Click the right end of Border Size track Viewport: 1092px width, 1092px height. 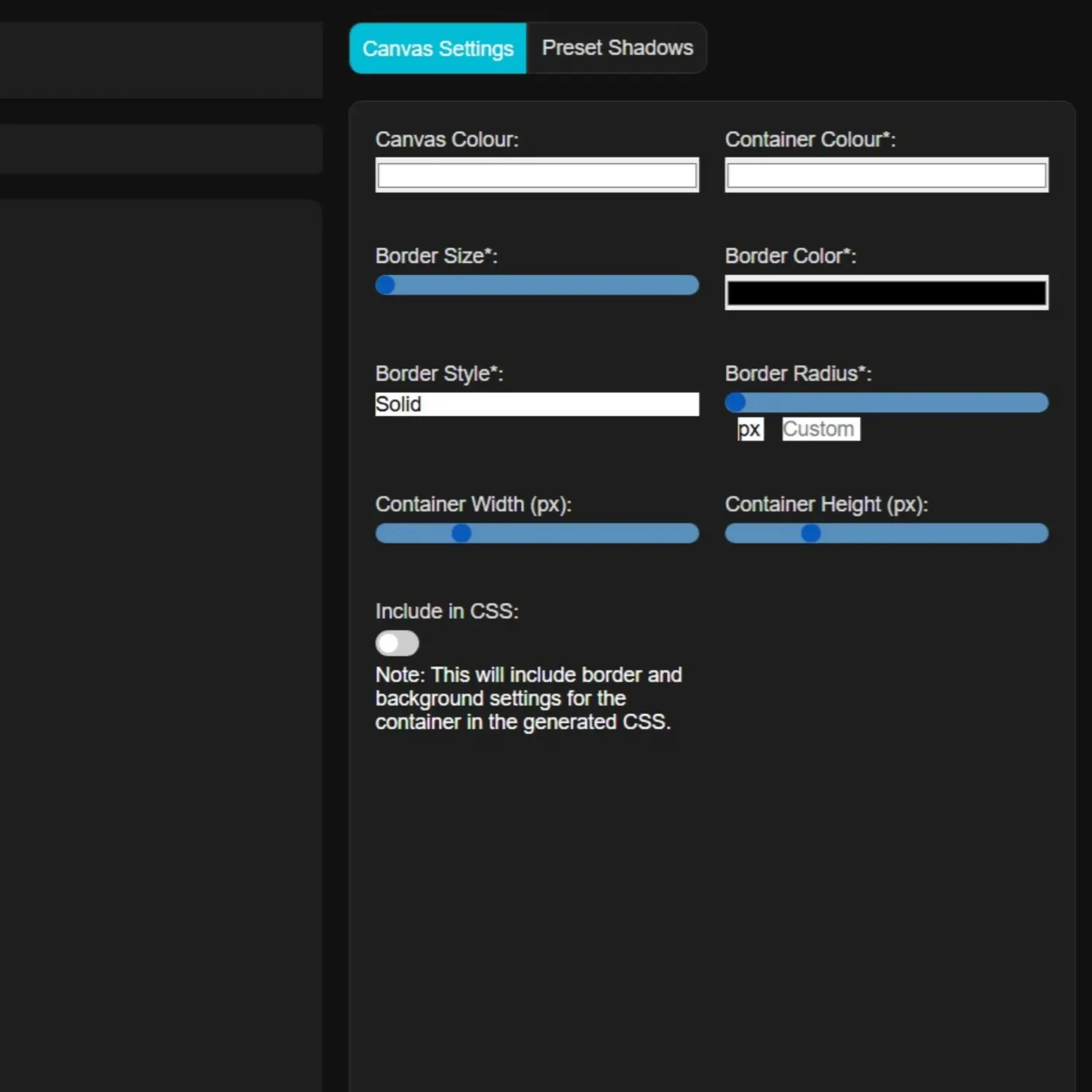point(690,285)
